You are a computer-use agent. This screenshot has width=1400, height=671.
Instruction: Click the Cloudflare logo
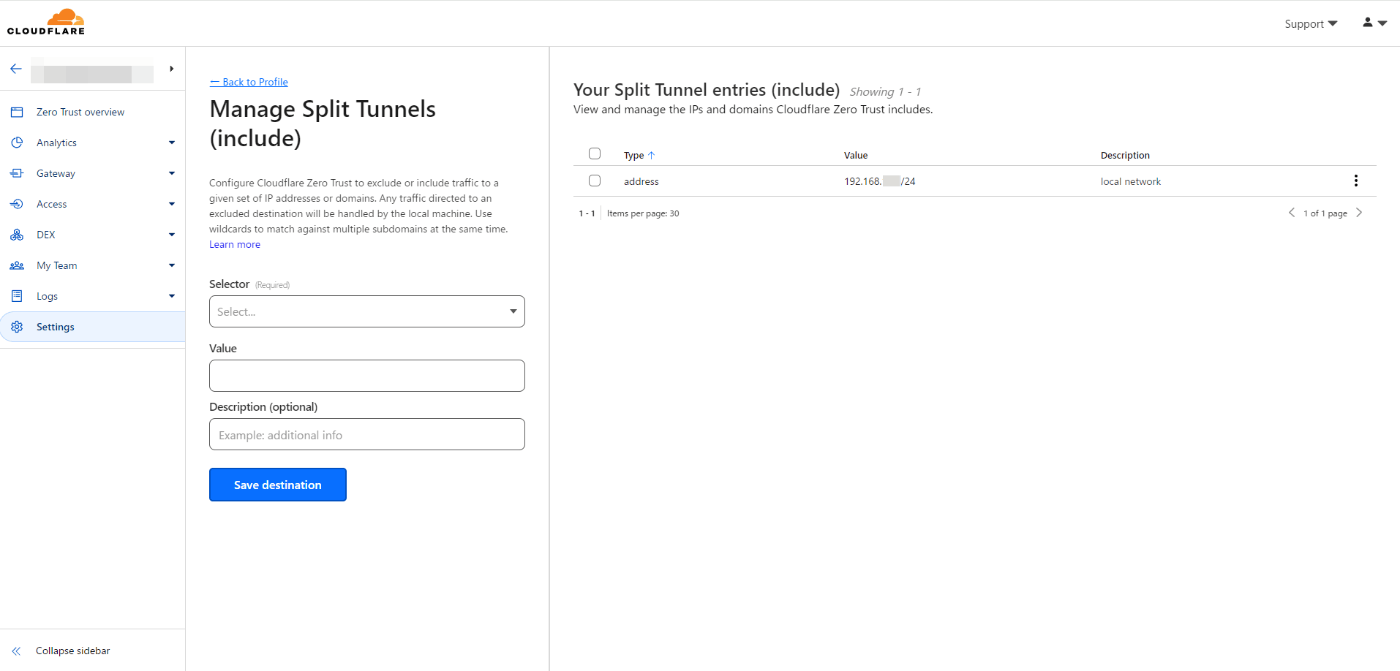[x=46, y=22]
